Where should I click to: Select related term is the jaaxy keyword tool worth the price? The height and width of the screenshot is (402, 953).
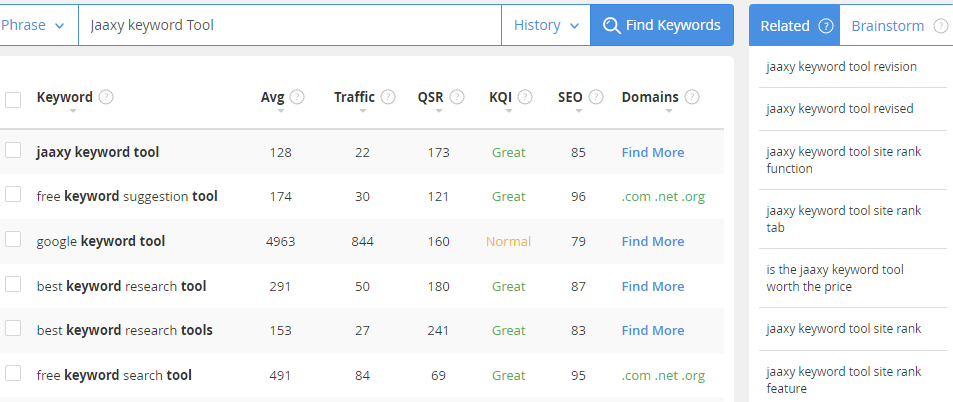click(835, 278)
